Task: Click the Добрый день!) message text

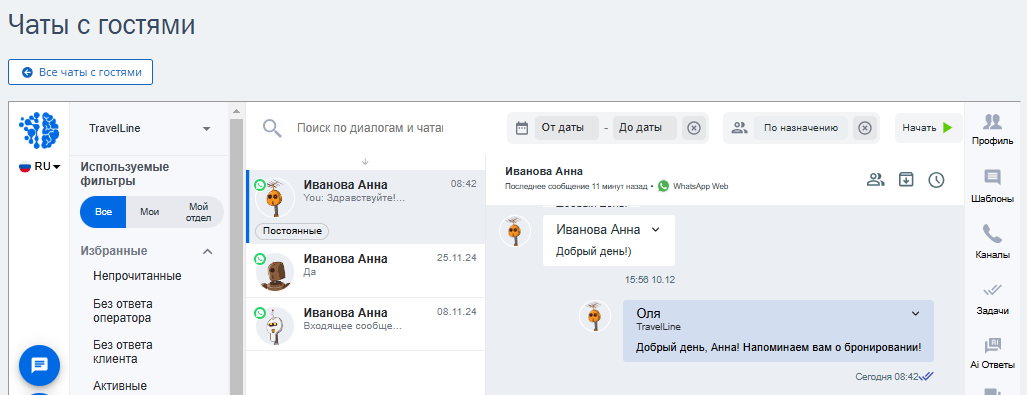Action: click(593, 251)
